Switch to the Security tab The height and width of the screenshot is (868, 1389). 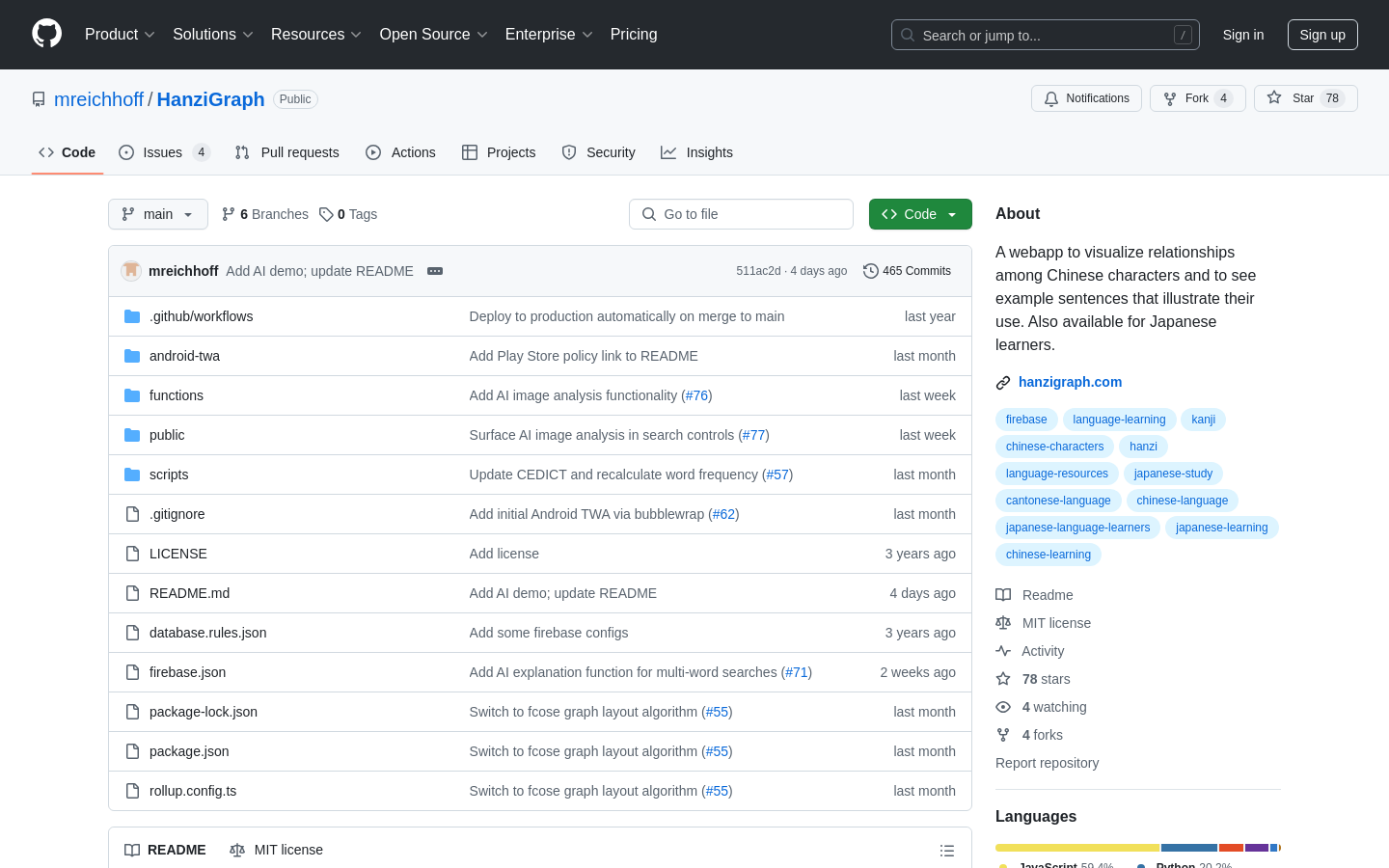598,152
